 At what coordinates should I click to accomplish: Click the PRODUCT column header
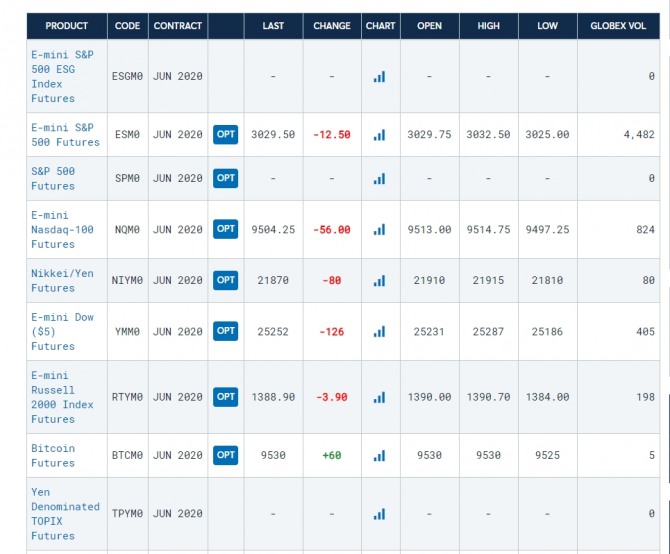[x=67, y=26]
